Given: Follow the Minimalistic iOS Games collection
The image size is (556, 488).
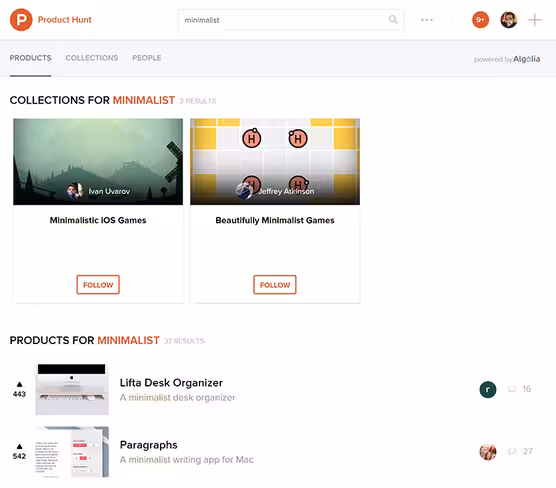Looking at the screenshot, I should (x=98, y=285).
